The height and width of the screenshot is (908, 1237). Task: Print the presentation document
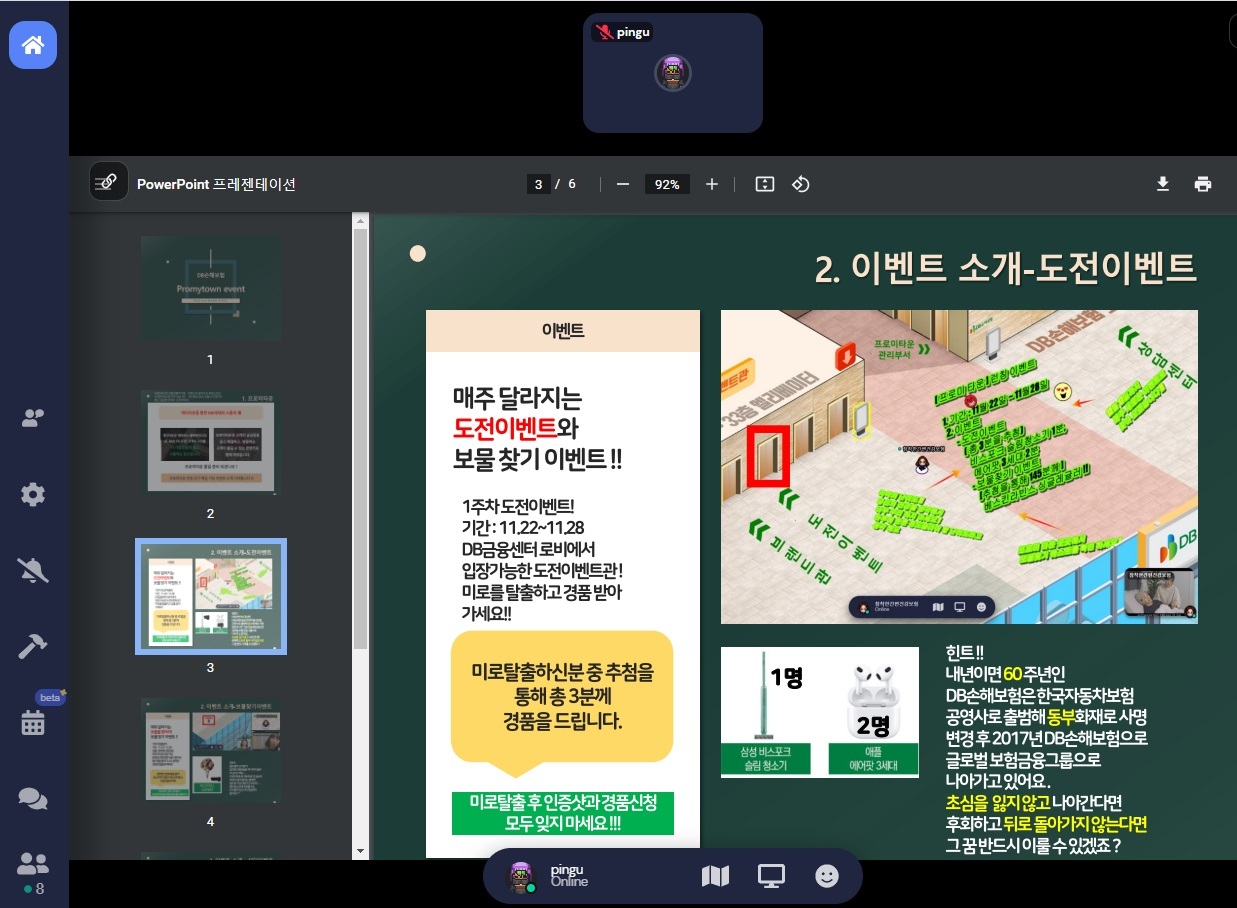point(1203,184)
